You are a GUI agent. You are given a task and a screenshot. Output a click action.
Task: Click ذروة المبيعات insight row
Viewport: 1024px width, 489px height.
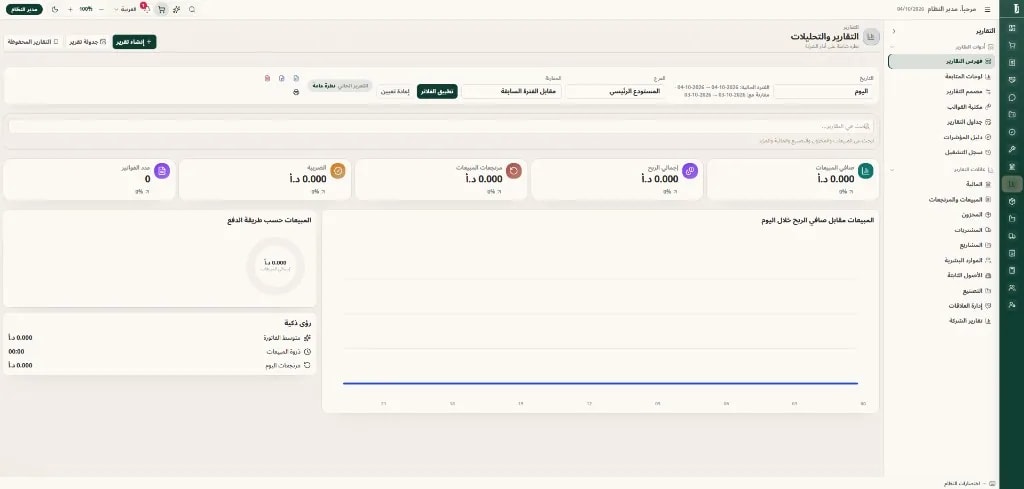(x=160, y=351)
